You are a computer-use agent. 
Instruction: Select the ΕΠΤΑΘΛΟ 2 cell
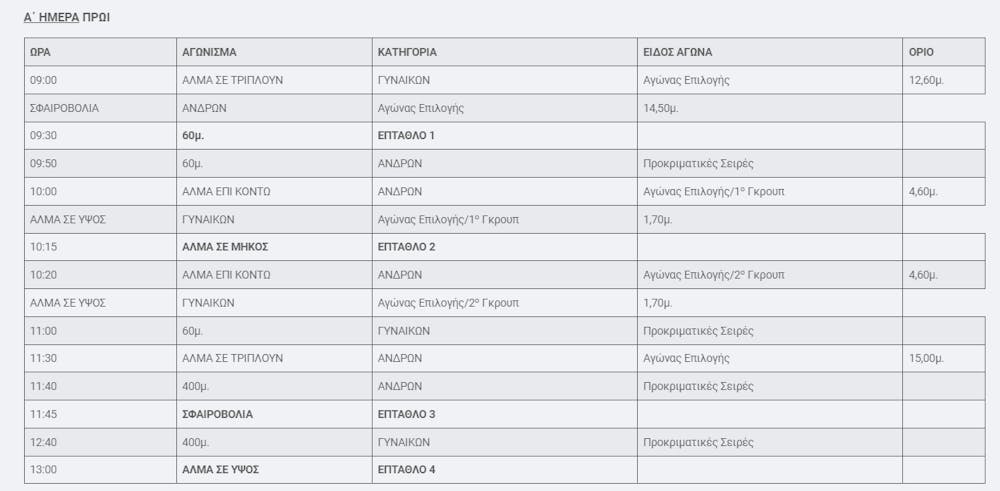click(x=406, y=246)
